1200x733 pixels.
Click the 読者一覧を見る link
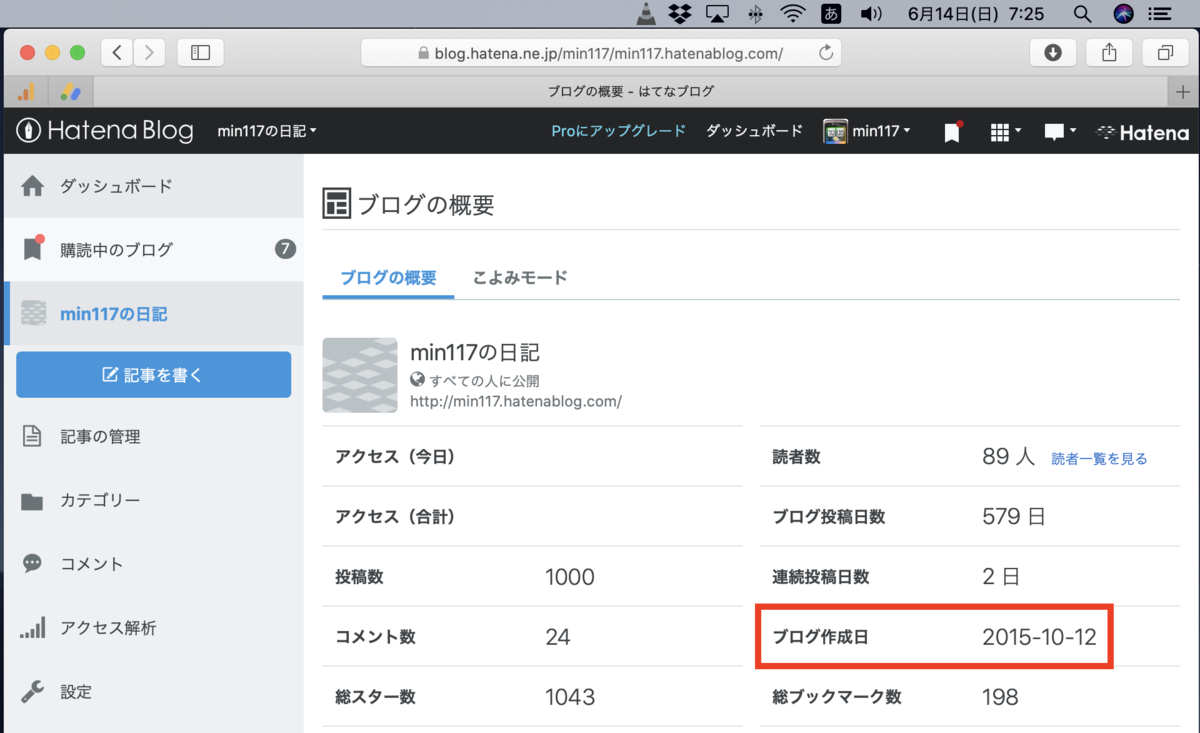click(1099, 459)
